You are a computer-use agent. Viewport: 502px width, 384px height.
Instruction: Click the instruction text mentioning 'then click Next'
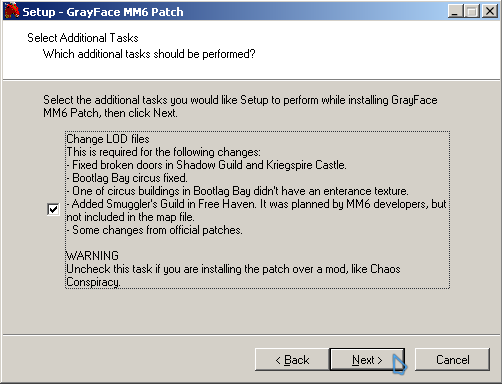point(240,106)
